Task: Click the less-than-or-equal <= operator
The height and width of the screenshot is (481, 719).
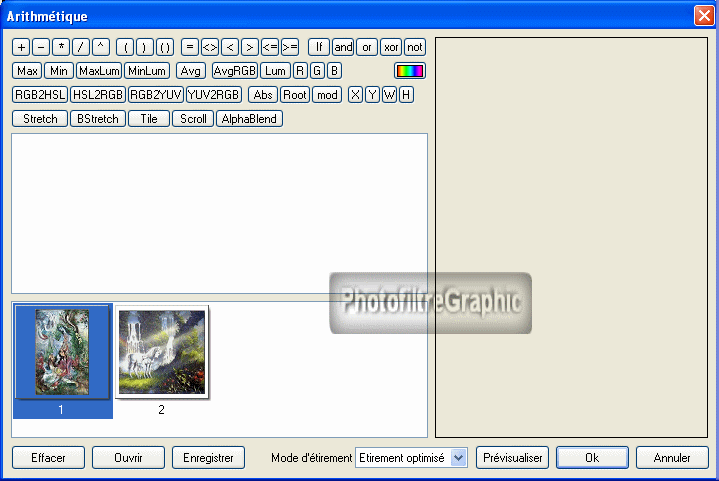Action: click(x=270, y=47)
